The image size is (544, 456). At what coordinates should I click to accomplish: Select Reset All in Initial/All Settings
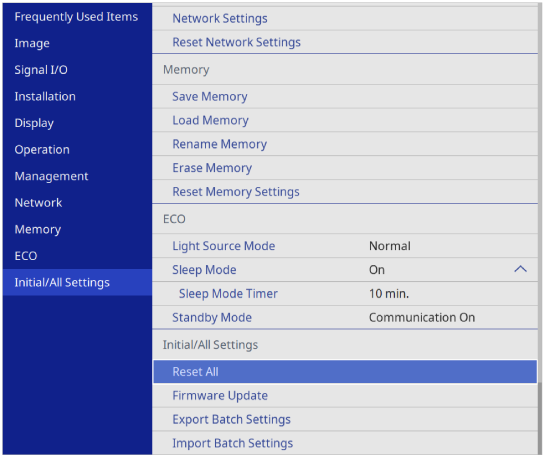tap(345, 371)
